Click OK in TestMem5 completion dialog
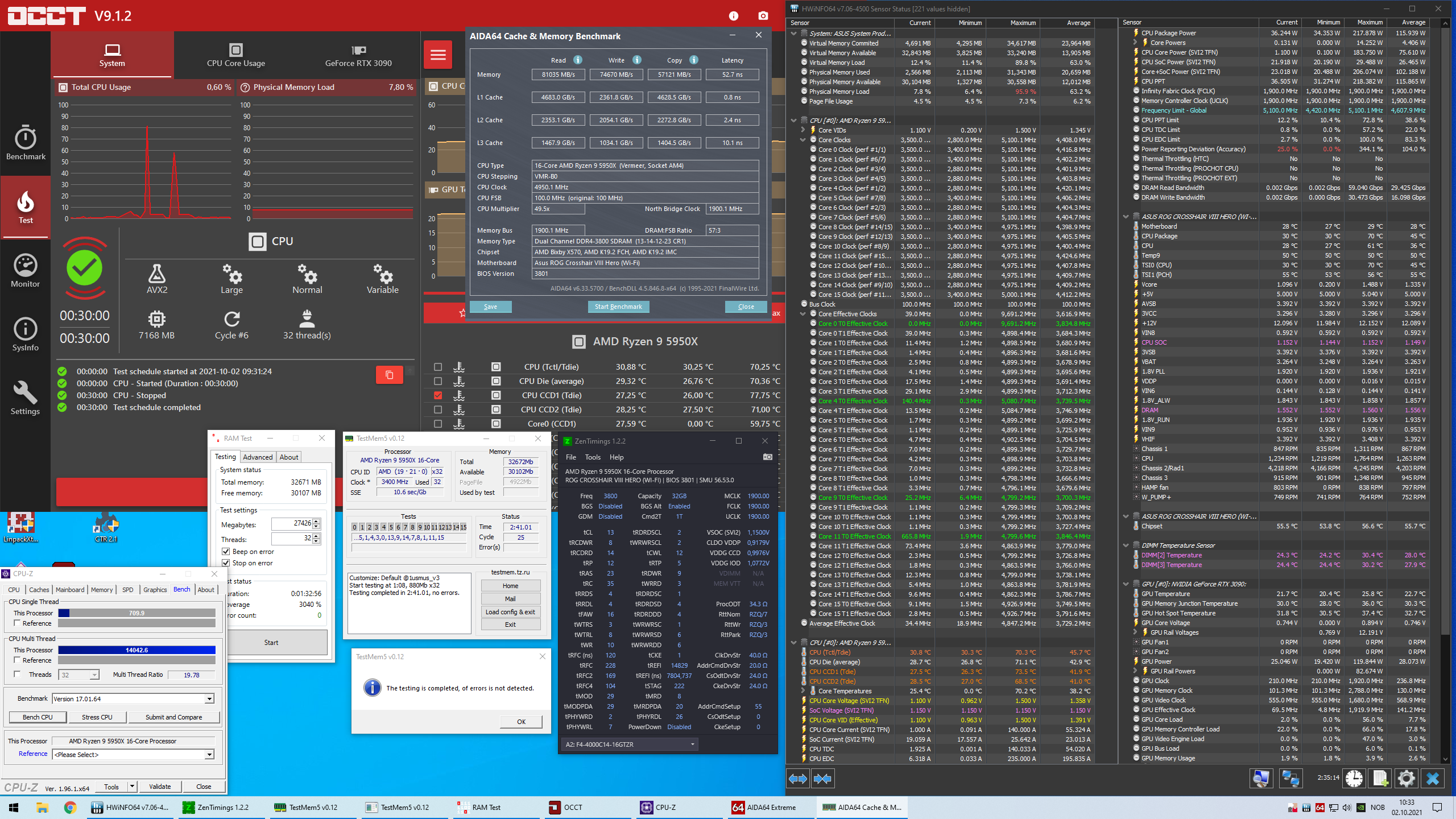The image size is (1456, 819). tap(521, 722)
